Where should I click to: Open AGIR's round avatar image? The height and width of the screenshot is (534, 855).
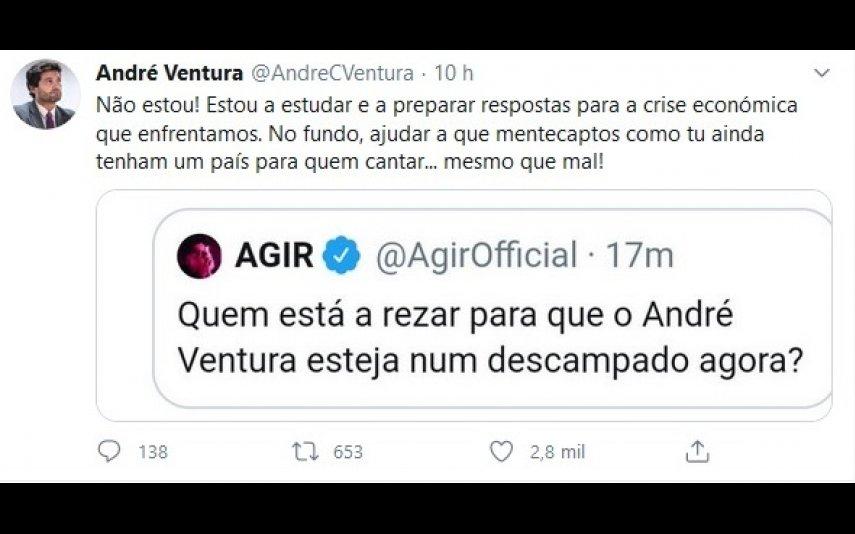click(199, 256)
